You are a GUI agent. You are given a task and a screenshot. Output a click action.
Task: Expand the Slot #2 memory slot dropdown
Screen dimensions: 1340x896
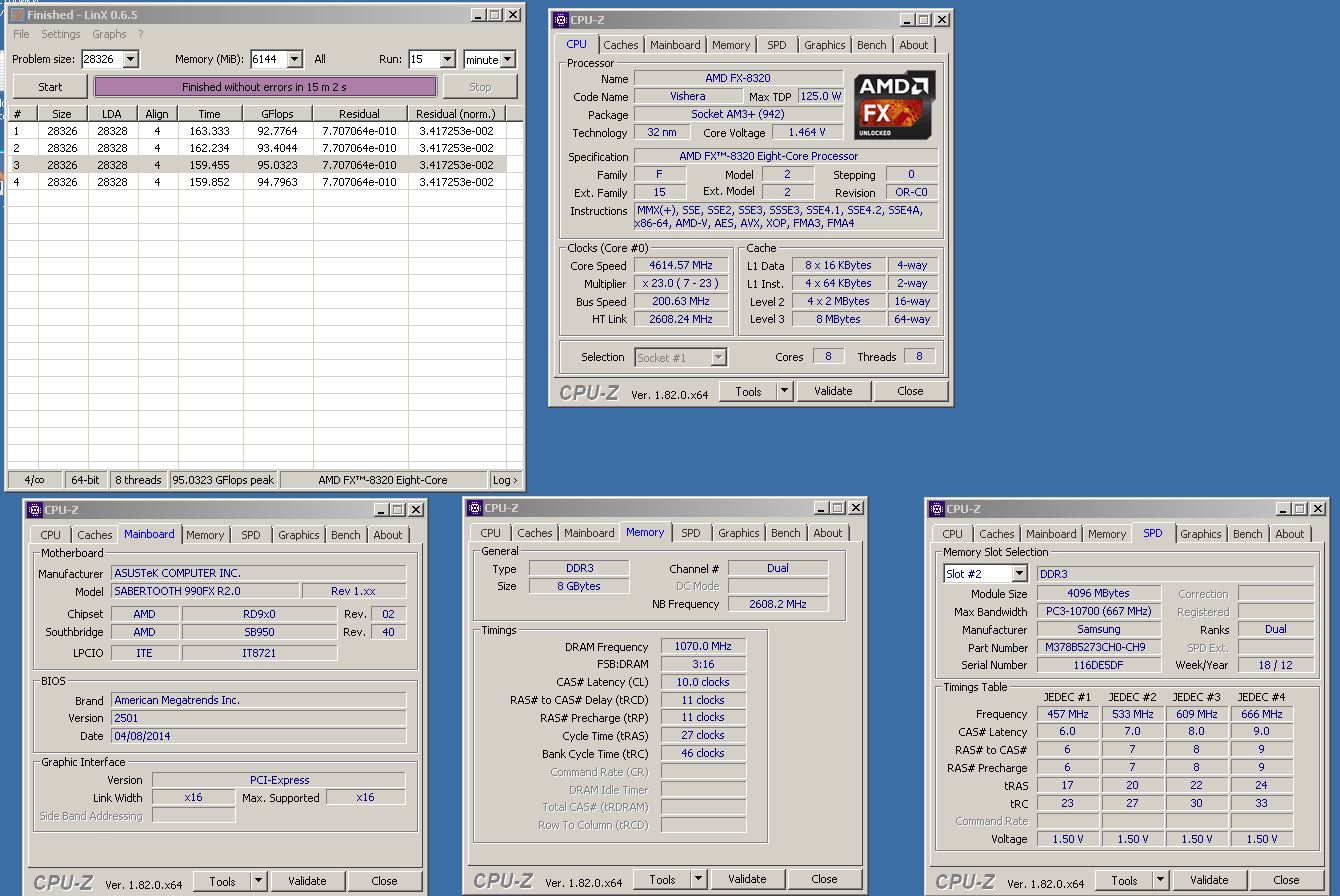pos(1019,574)
